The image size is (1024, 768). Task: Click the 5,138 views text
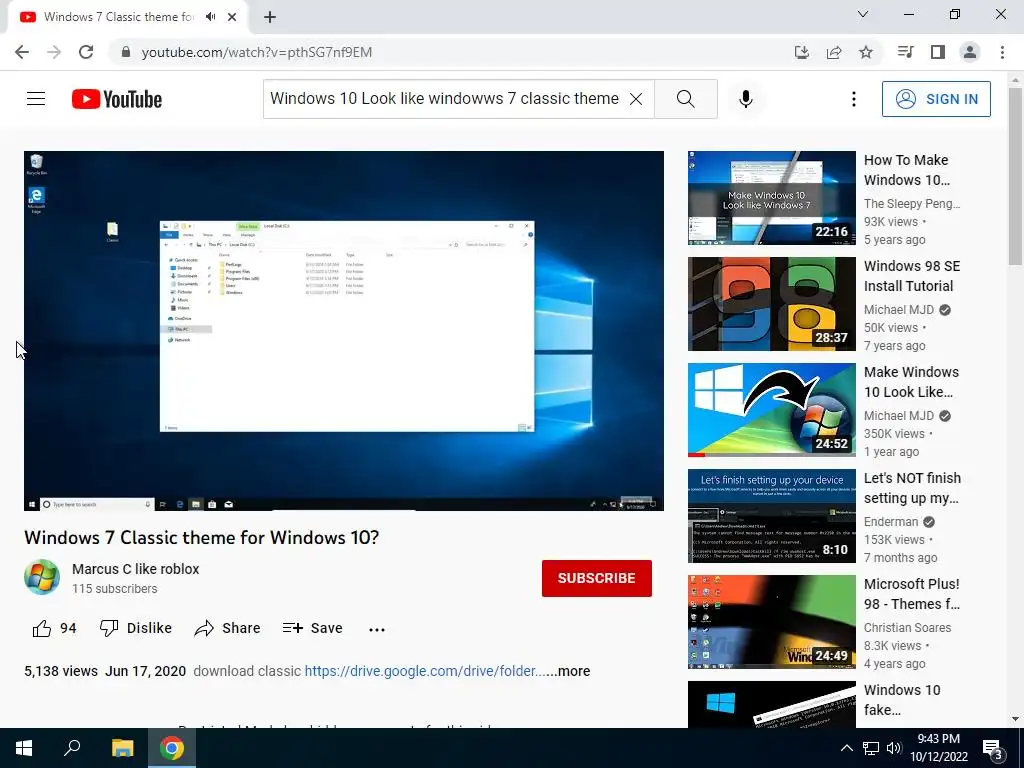[61, 671]
